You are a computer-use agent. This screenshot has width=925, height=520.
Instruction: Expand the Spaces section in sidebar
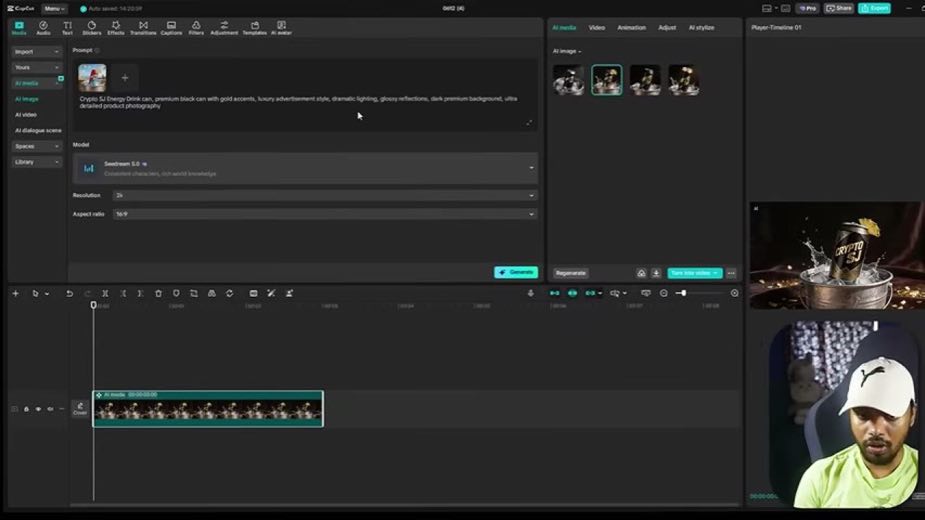37,146
